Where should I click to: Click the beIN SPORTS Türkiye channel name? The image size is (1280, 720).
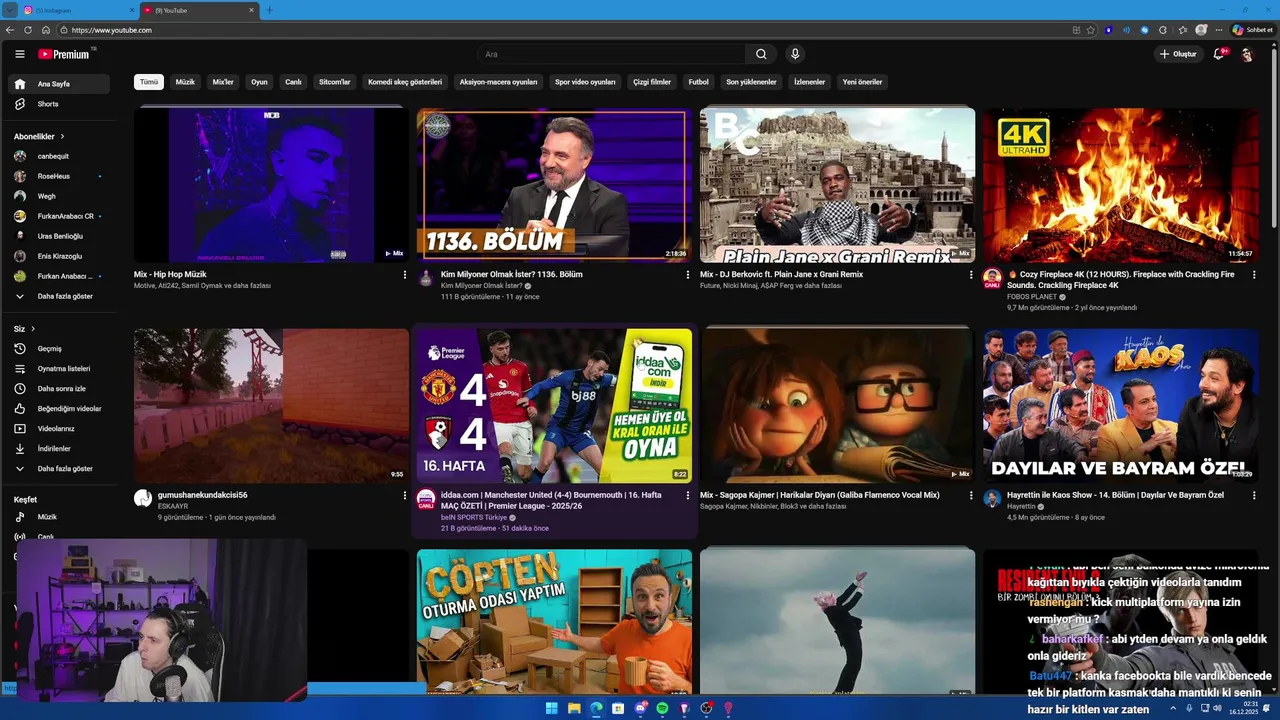(474, 517)
